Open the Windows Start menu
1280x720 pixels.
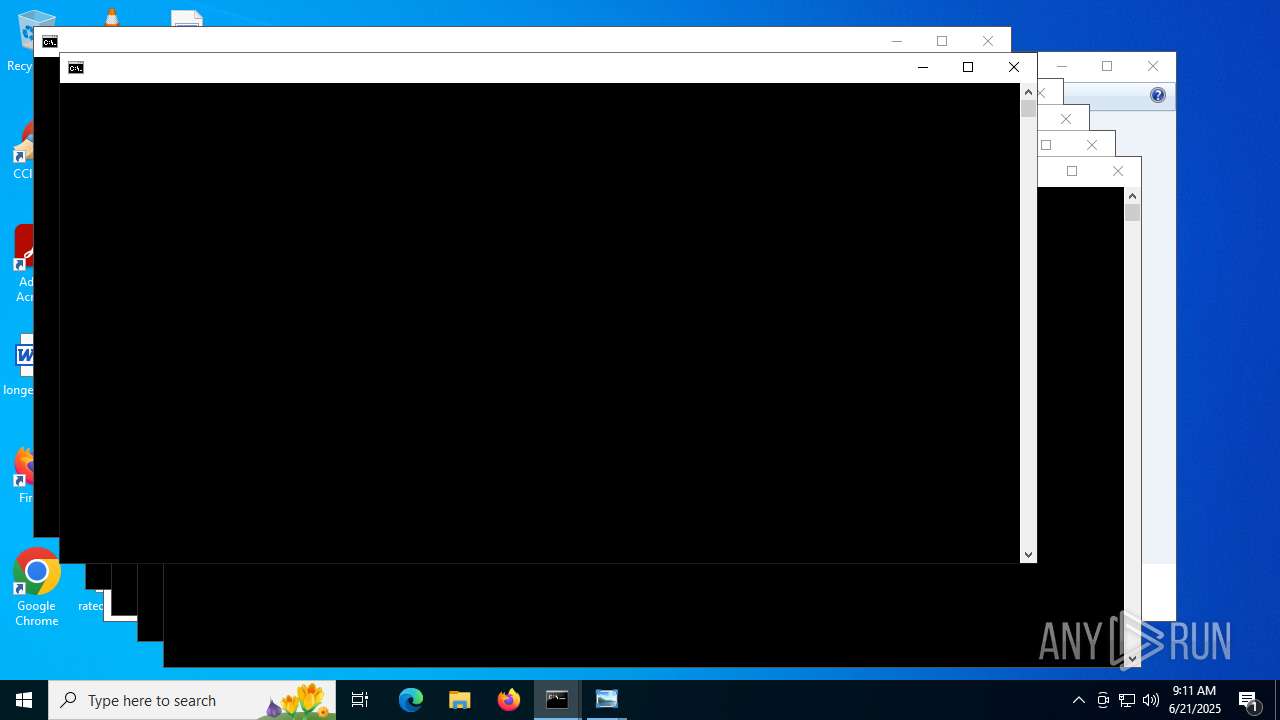(24, 700)
